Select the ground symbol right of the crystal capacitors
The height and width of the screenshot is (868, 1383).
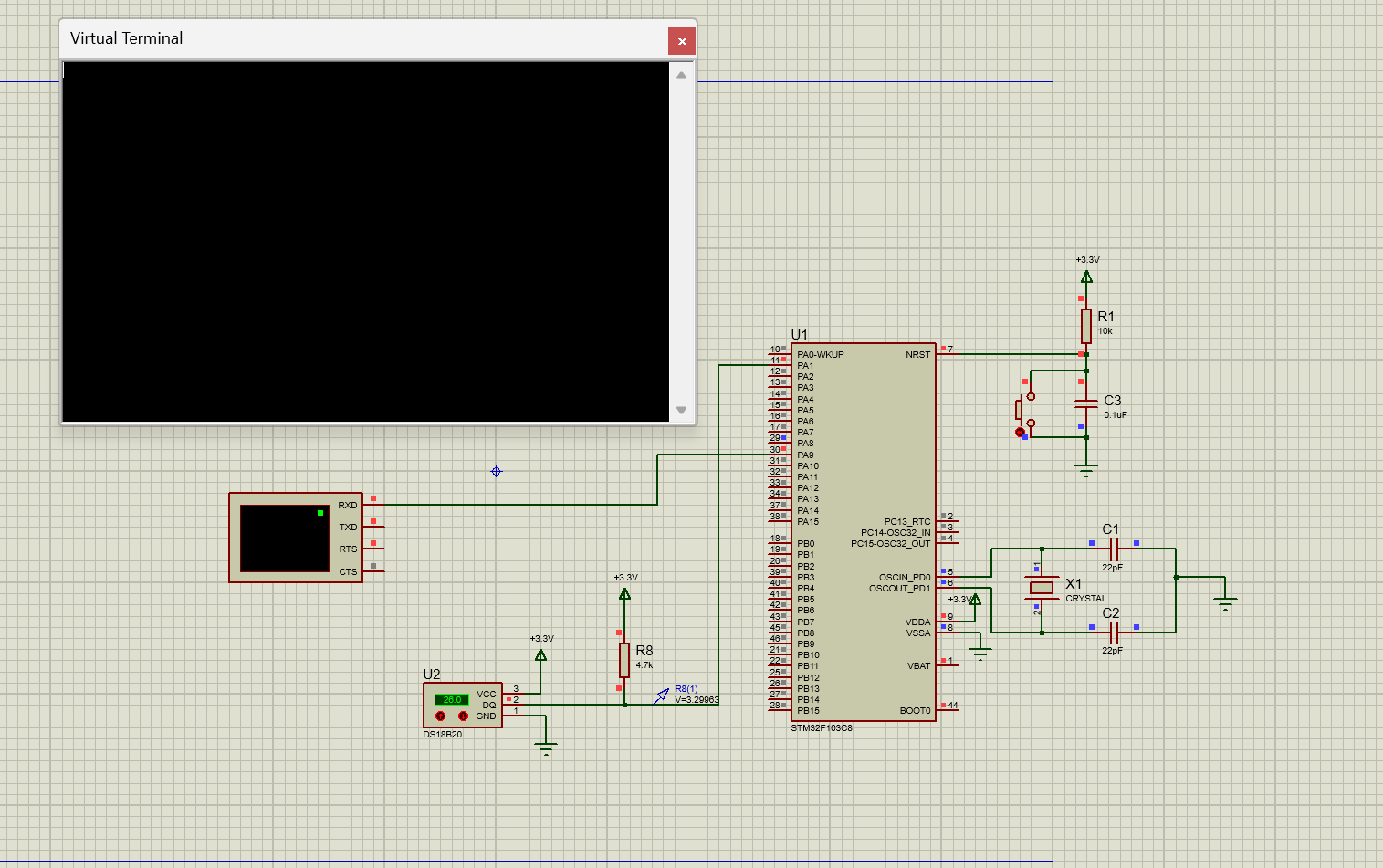[x=1225, y=603]
